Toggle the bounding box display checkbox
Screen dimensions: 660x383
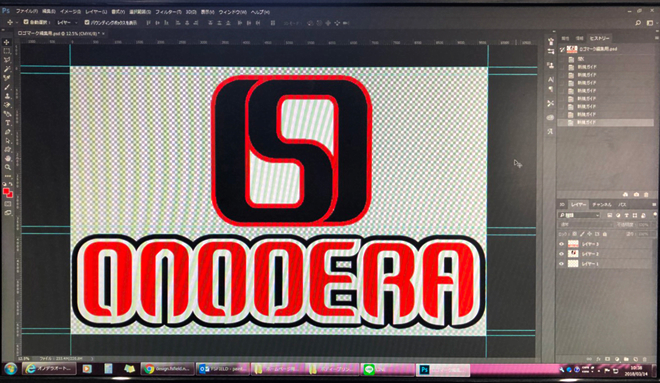87,22
